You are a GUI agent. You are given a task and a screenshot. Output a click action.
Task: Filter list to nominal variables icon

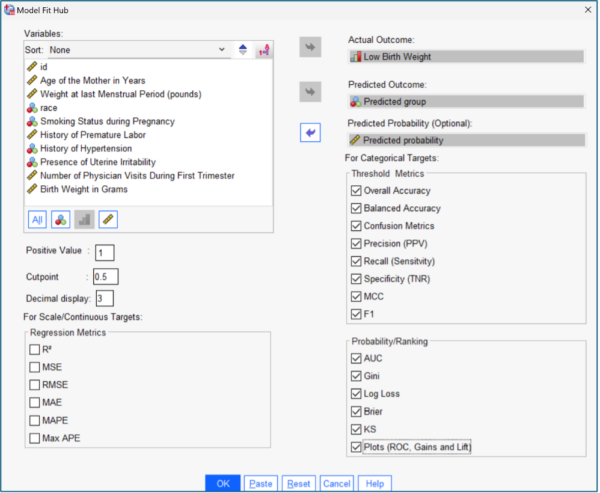point(60,220)
